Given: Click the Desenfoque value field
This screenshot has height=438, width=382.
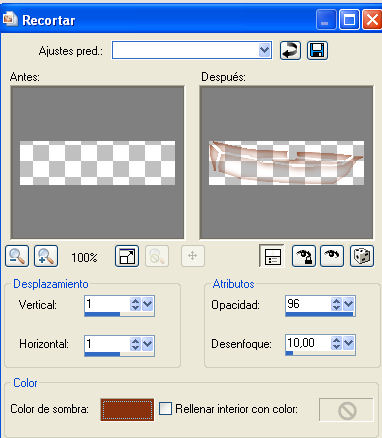Looking at the screenshot, I should click(308, 343).
